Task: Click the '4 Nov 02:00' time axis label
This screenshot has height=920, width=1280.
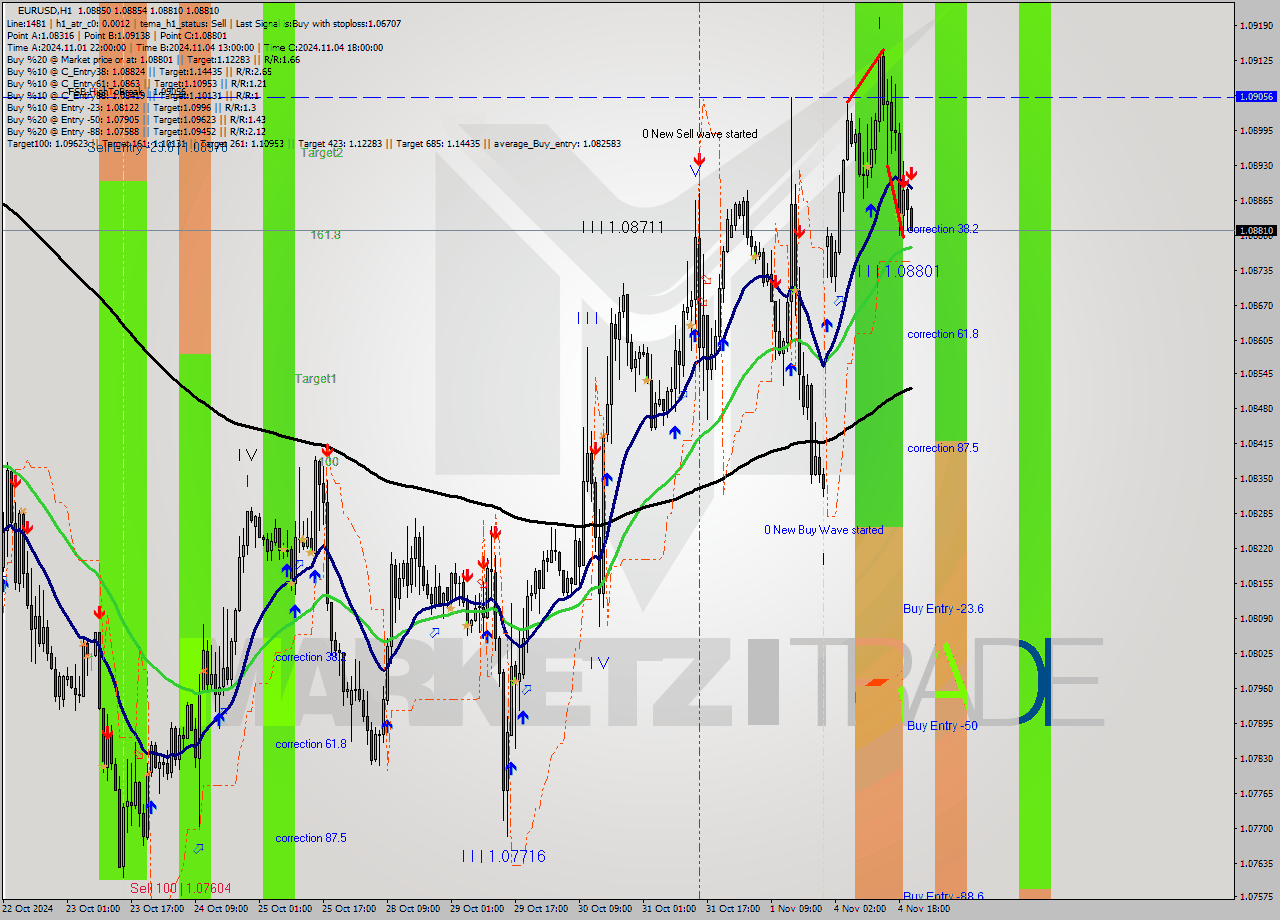Action: click(x=859, y=909)
